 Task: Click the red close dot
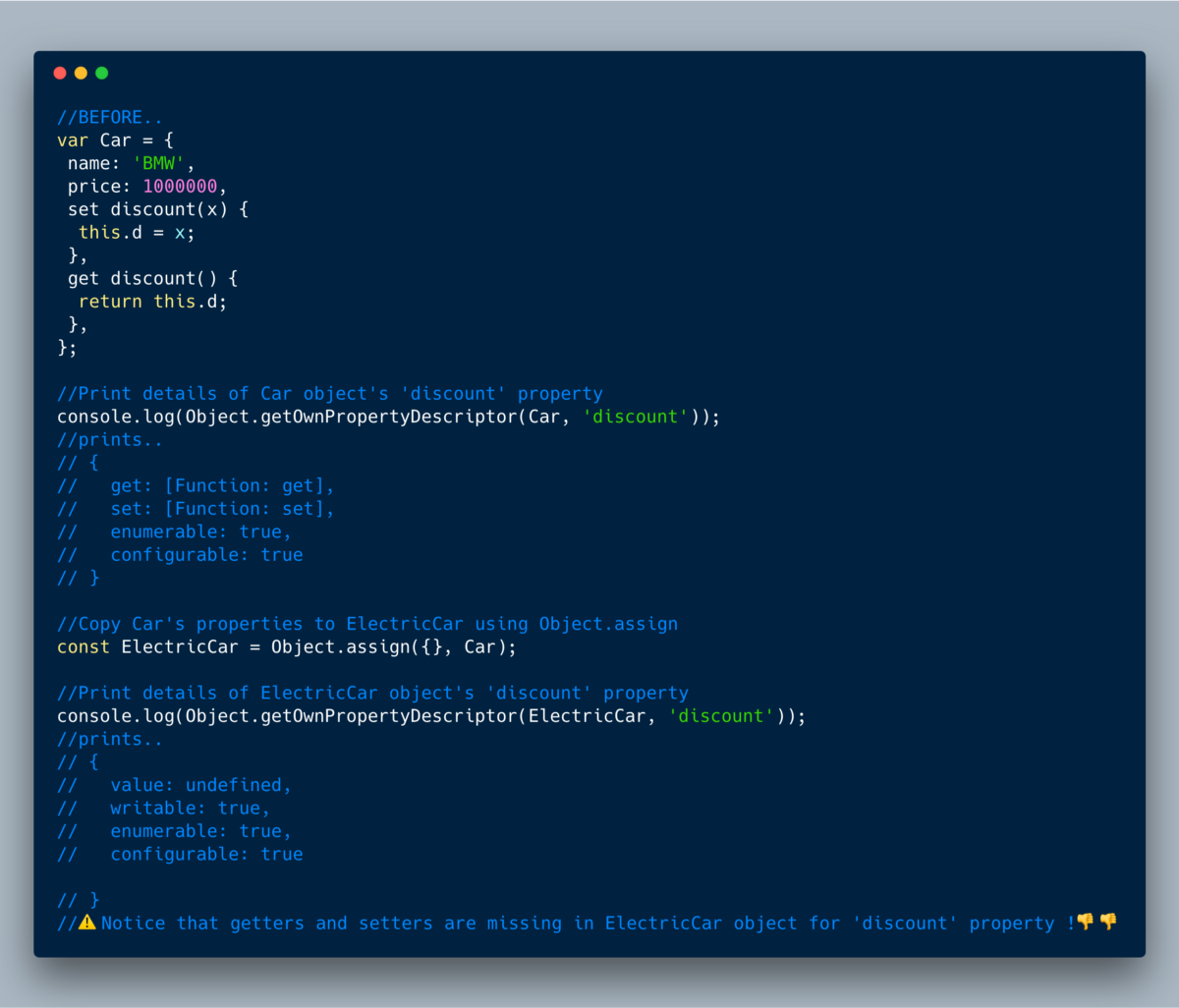[x=60, y=73]
